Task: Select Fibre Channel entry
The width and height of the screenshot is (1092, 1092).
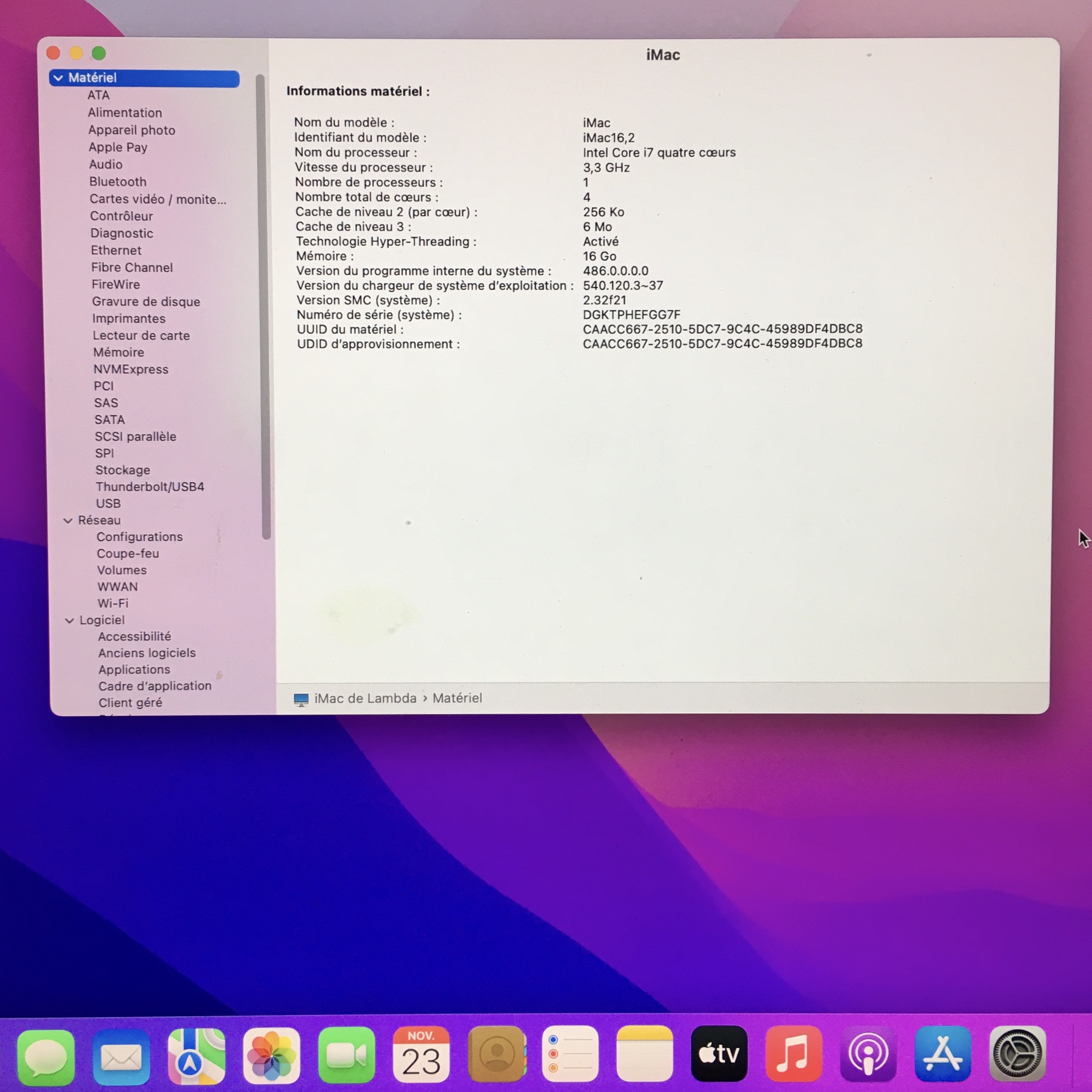Action: coord(132,268)
